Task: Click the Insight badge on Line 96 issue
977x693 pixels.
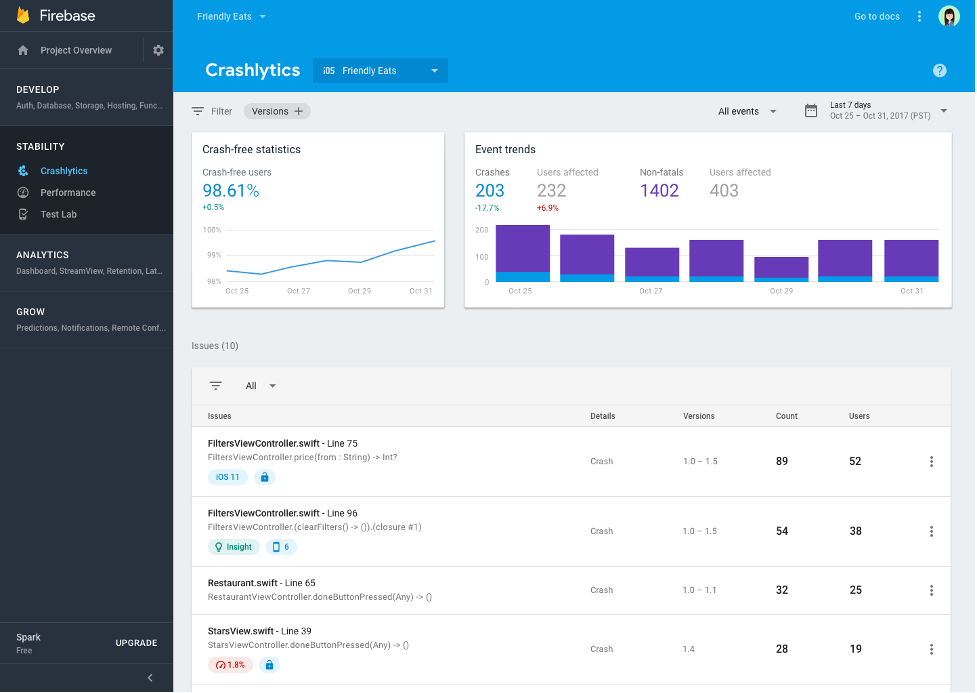Action: click(234, 547)
